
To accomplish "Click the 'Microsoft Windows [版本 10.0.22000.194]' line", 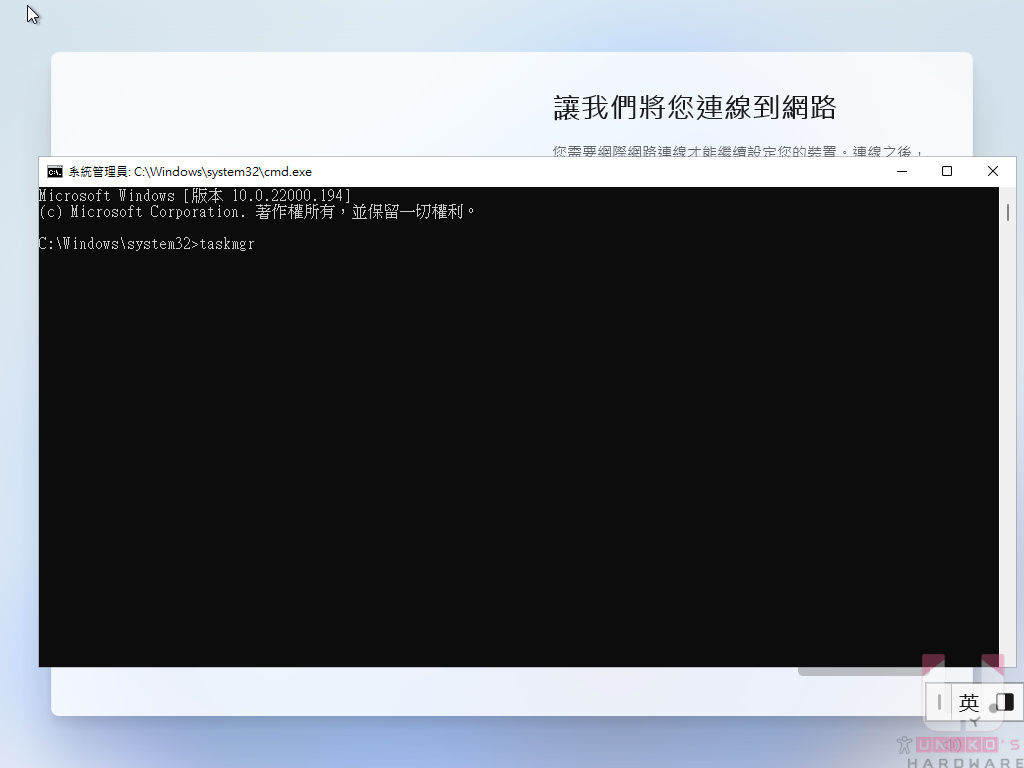I will point(195,195).
